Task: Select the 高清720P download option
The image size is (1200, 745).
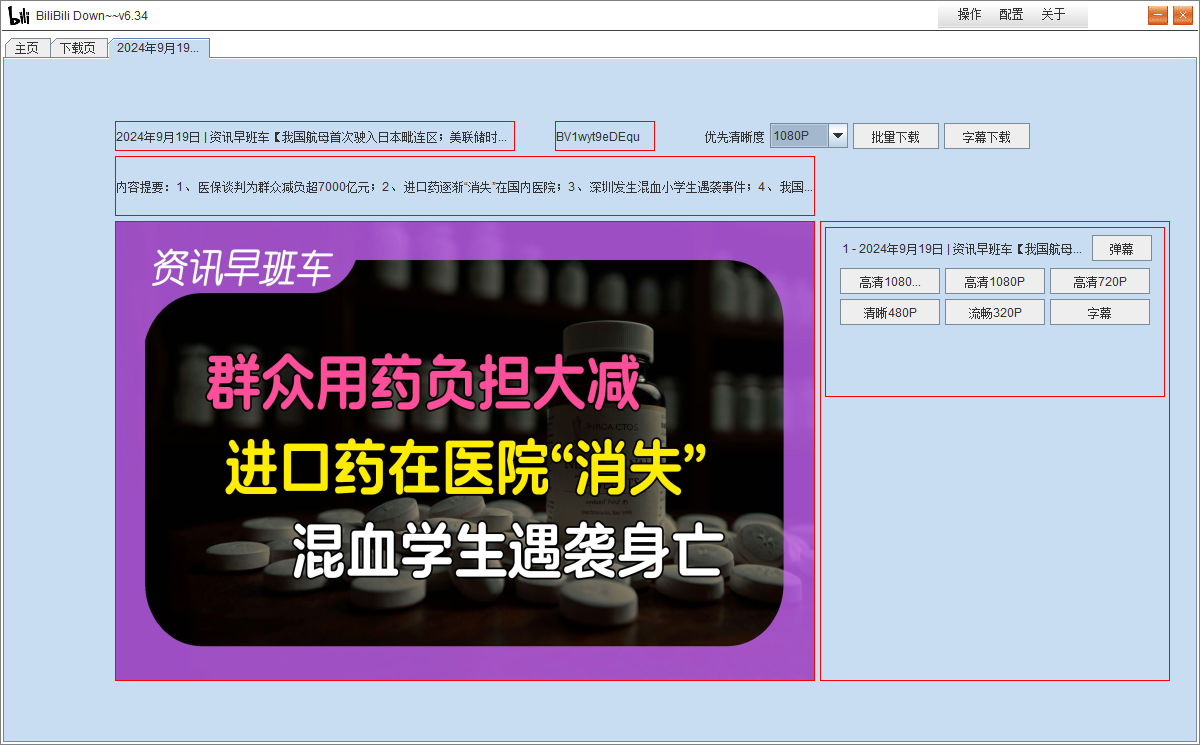Action: coord(1099,281)
